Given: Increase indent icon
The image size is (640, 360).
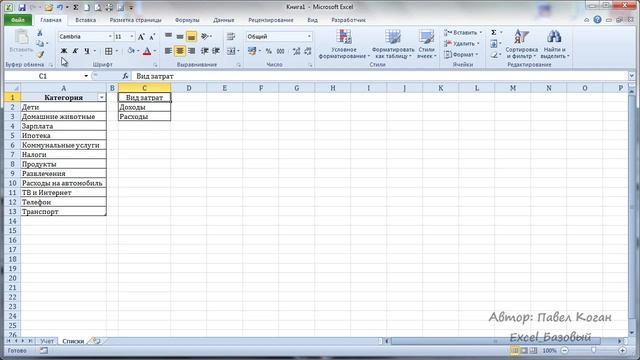Looking at the screenshot, I should 216,51.
